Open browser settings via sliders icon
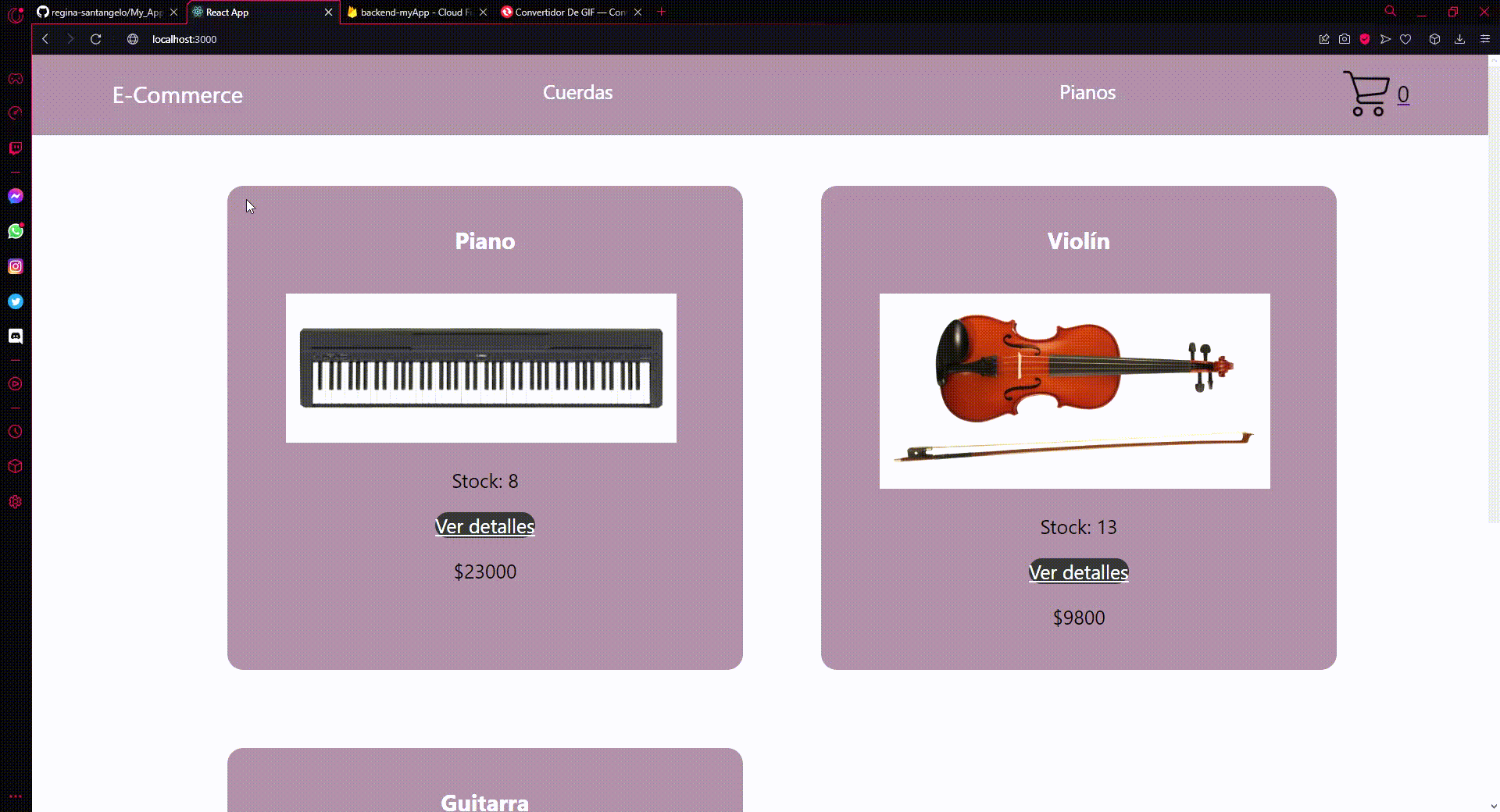 click(1484, 39)
